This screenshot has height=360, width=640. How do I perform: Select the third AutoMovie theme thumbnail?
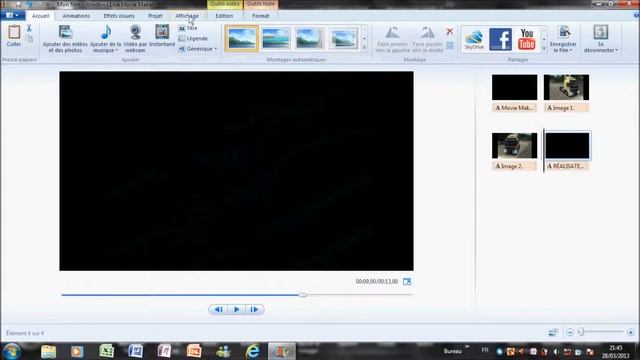click(309, 38)
